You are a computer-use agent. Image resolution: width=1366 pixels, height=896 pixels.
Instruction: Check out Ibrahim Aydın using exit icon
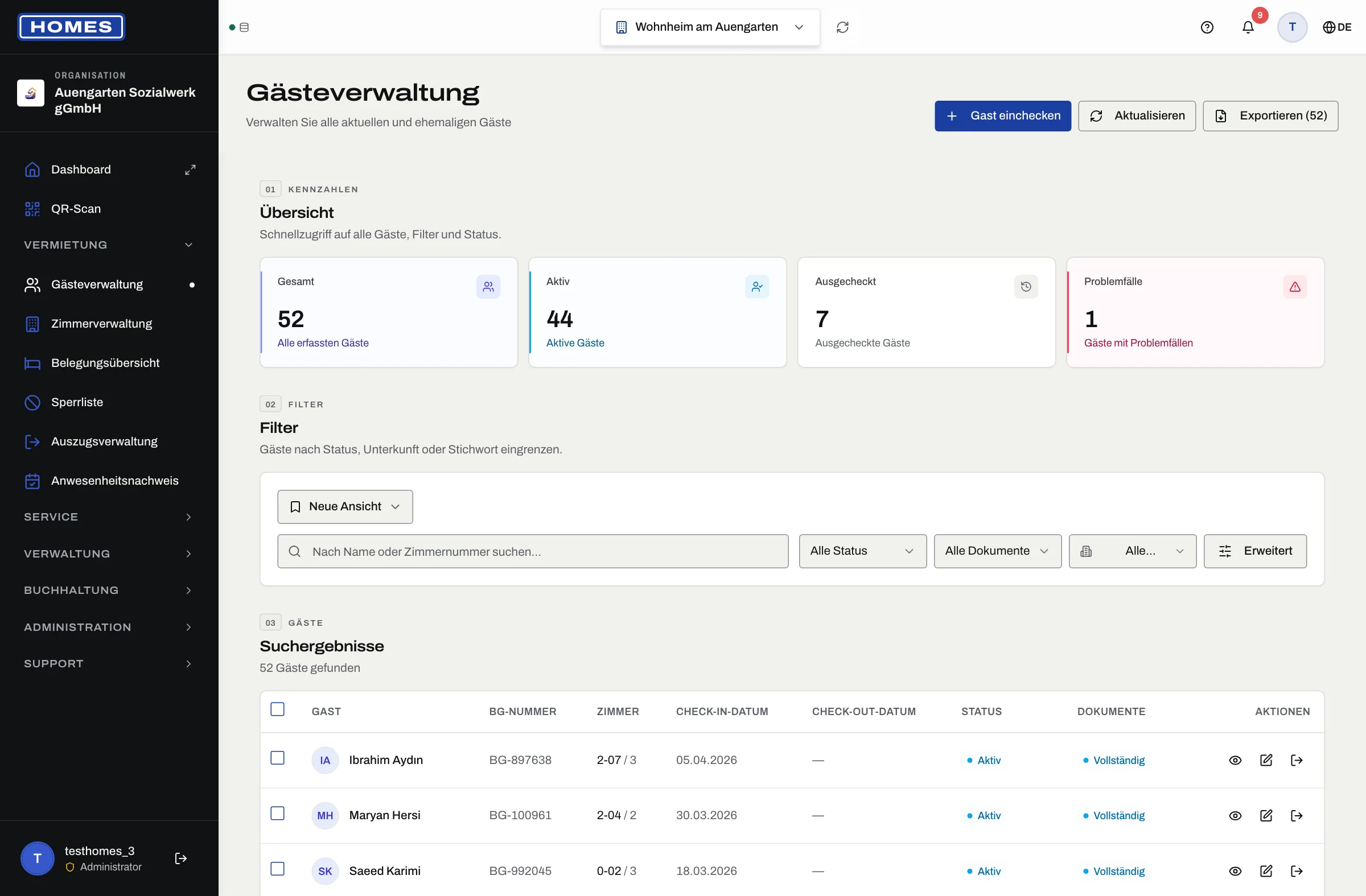click(1296, 760)
